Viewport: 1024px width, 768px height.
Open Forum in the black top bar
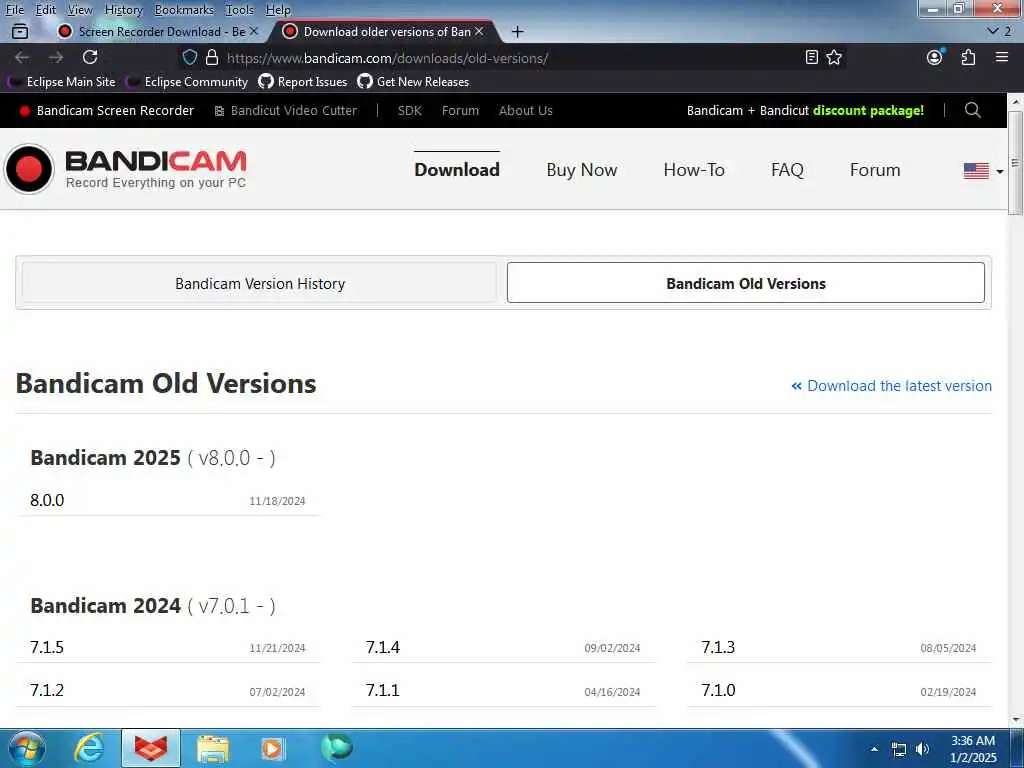click(x=460, y=110)
